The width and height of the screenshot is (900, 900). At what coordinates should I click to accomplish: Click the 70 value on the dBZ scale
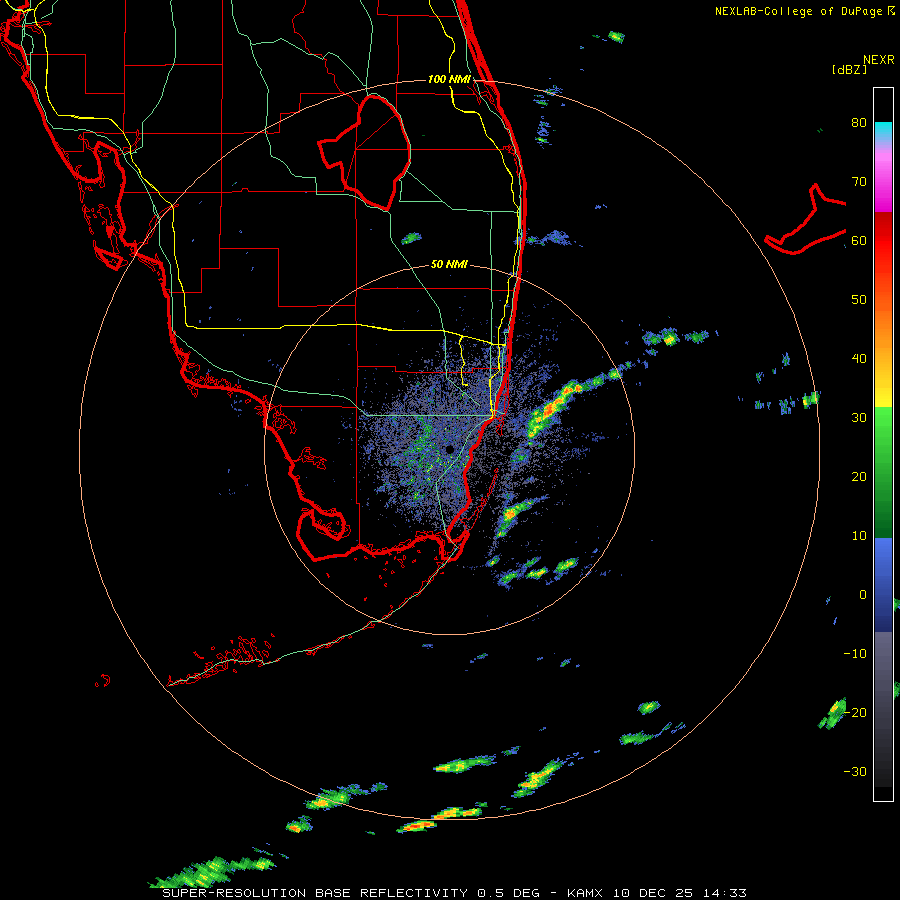pos(859,182)
